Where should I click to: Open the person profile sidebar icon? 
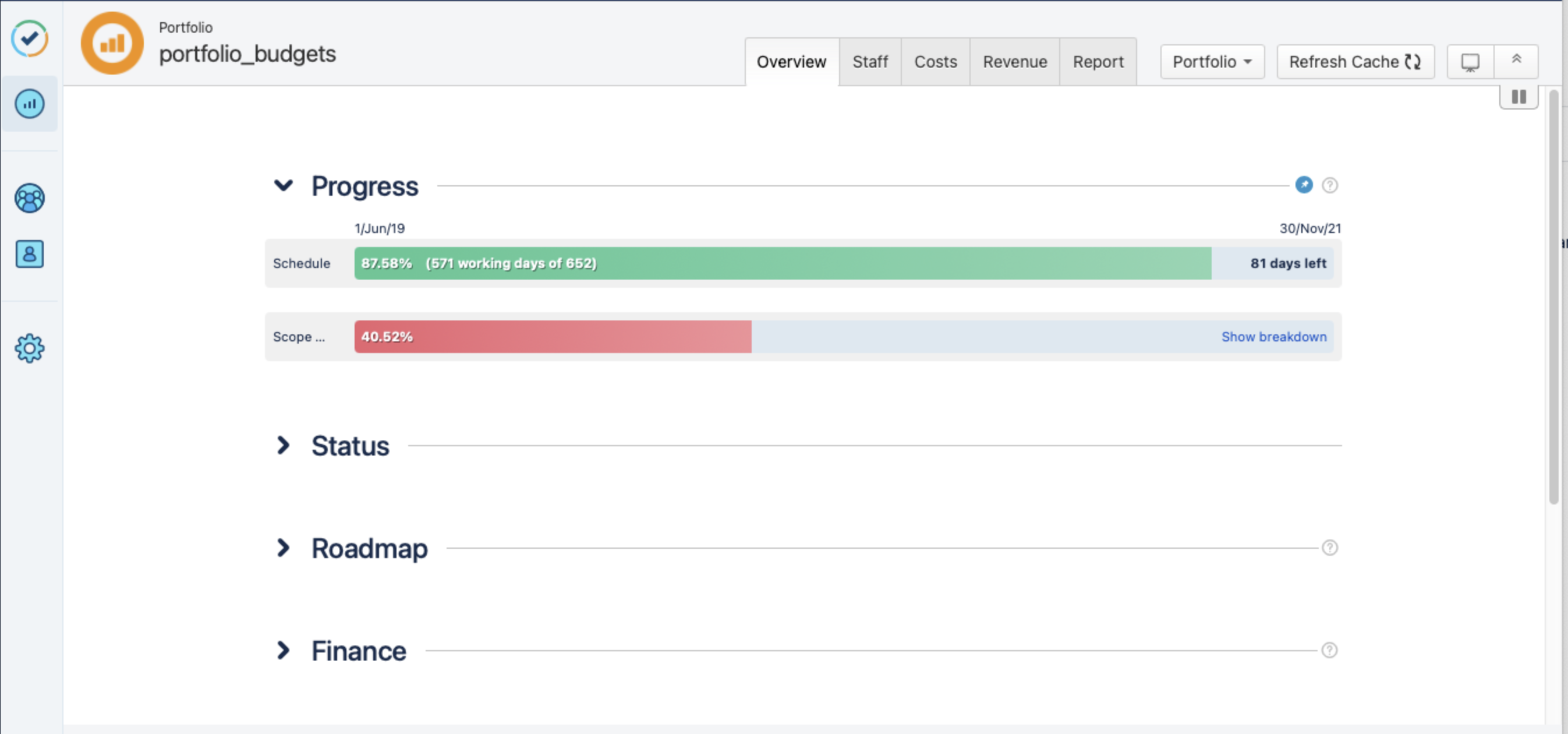point(29,254)
